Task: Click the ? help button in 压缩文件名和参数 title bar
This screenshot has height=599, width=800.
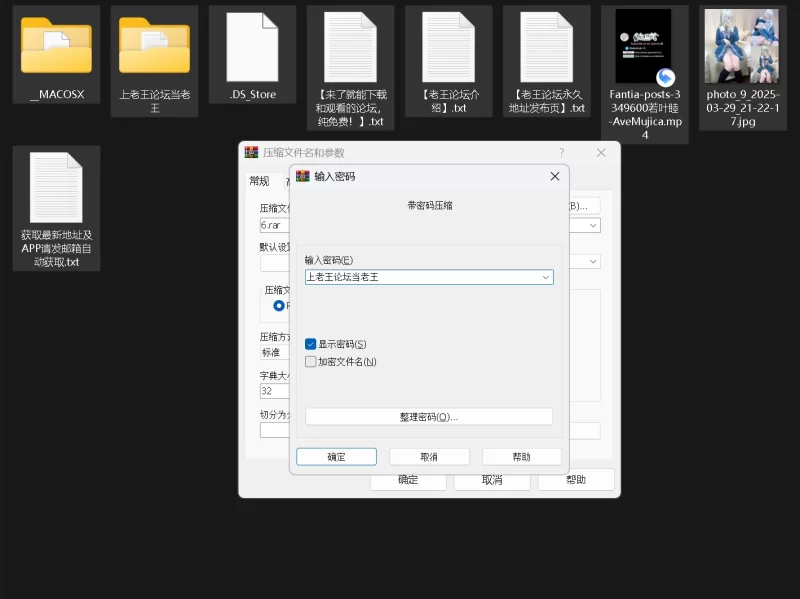Action: 561,152
